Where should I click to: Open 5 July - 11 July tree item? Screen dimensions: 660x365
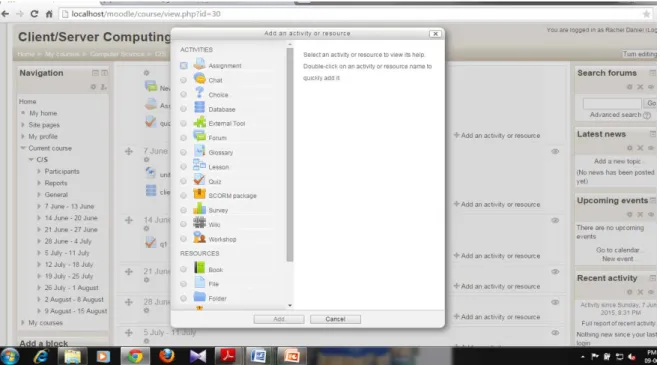pos(67,253)
